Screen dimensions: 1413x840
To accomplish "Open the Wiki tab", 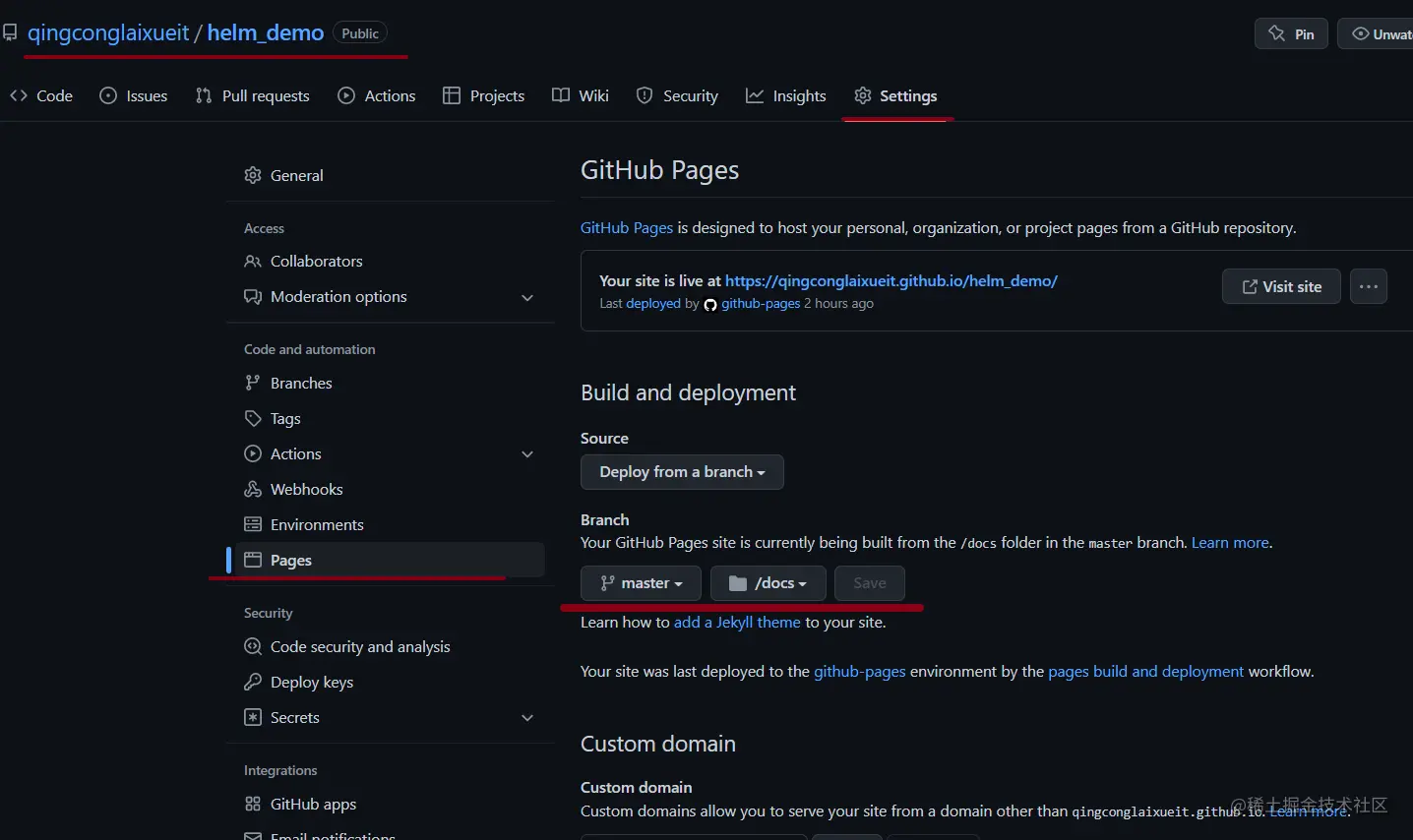I will coord(581,95).
